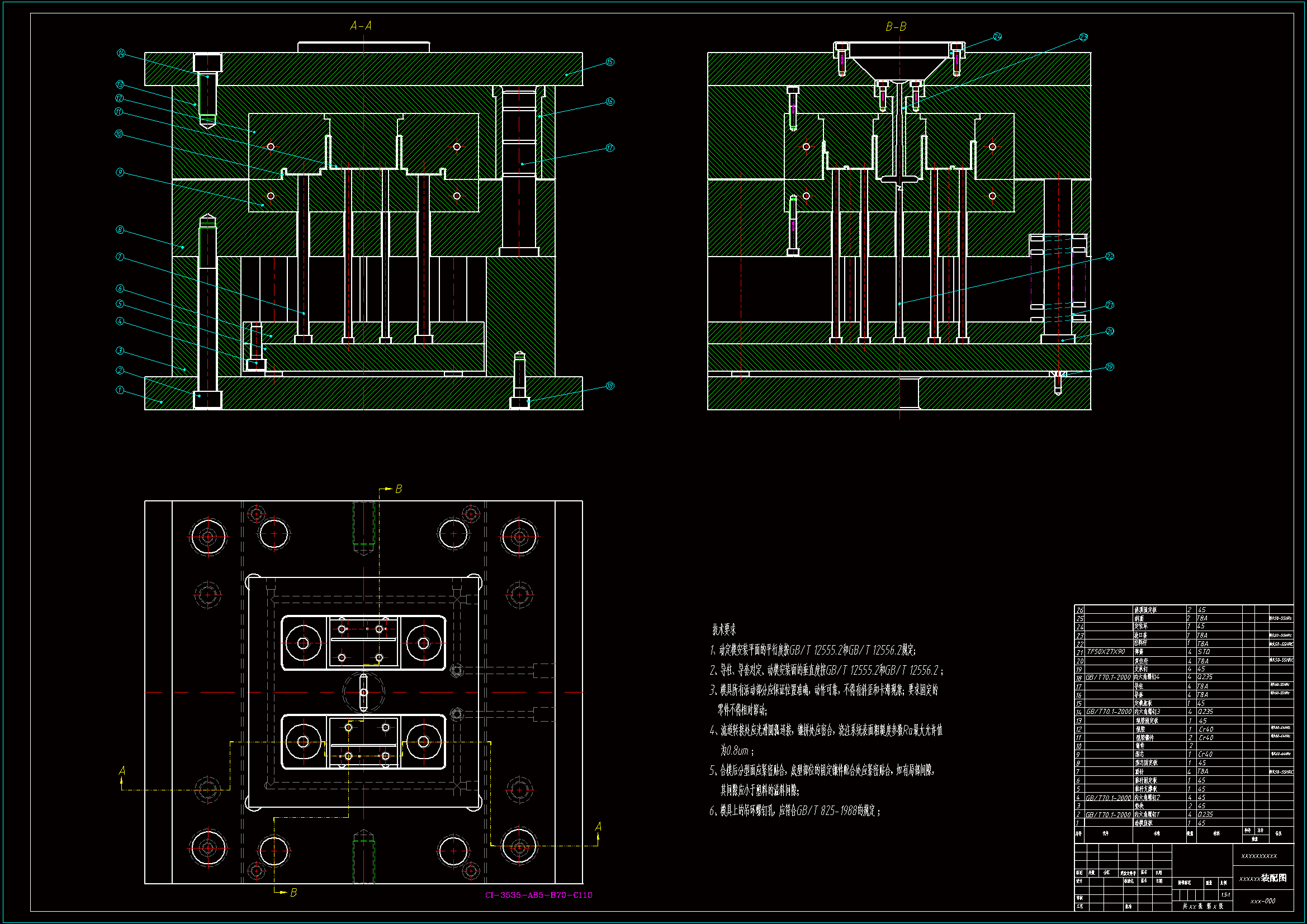Select balloon 18 near the bottom screw
Viewport: 1307px width, 924px height.
coord(610,386)
